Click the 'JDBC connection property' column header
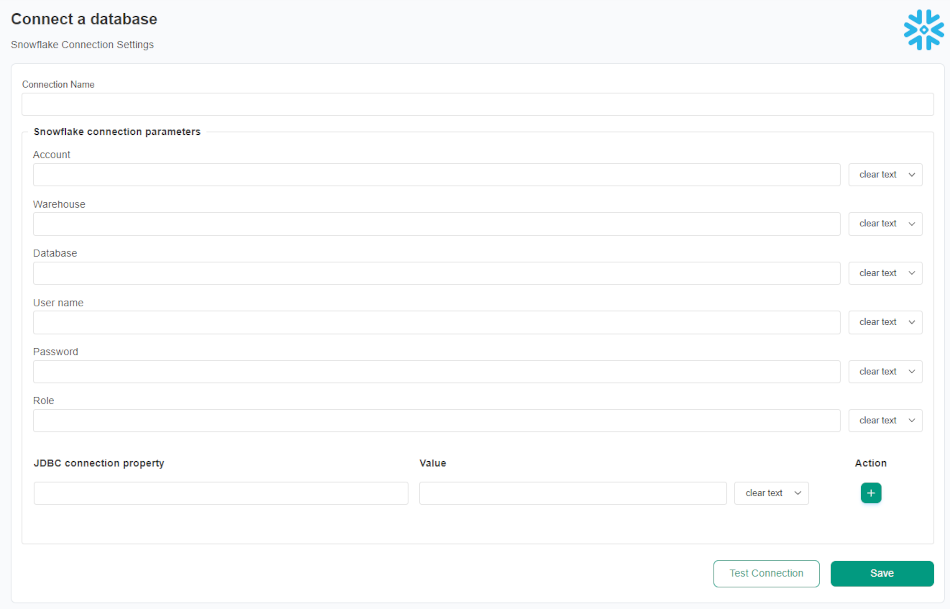Image resolution: width=950 pixels, height=609 pixels. coord(99,463)
